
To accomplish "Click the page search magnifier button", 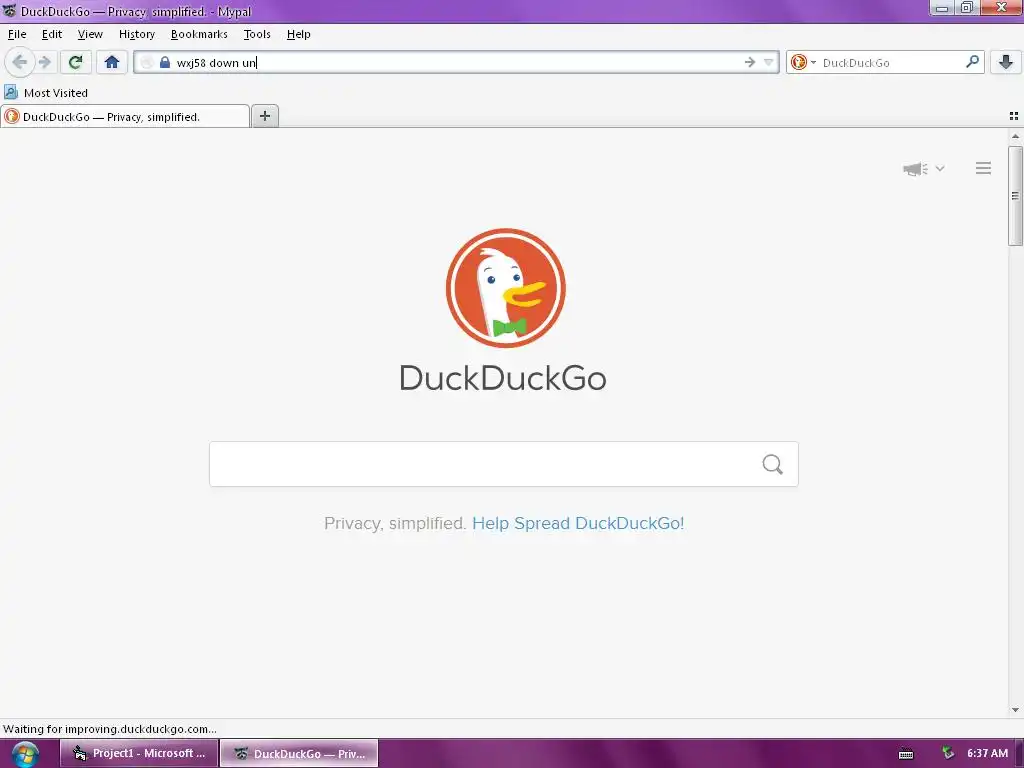I will [773, 464].
